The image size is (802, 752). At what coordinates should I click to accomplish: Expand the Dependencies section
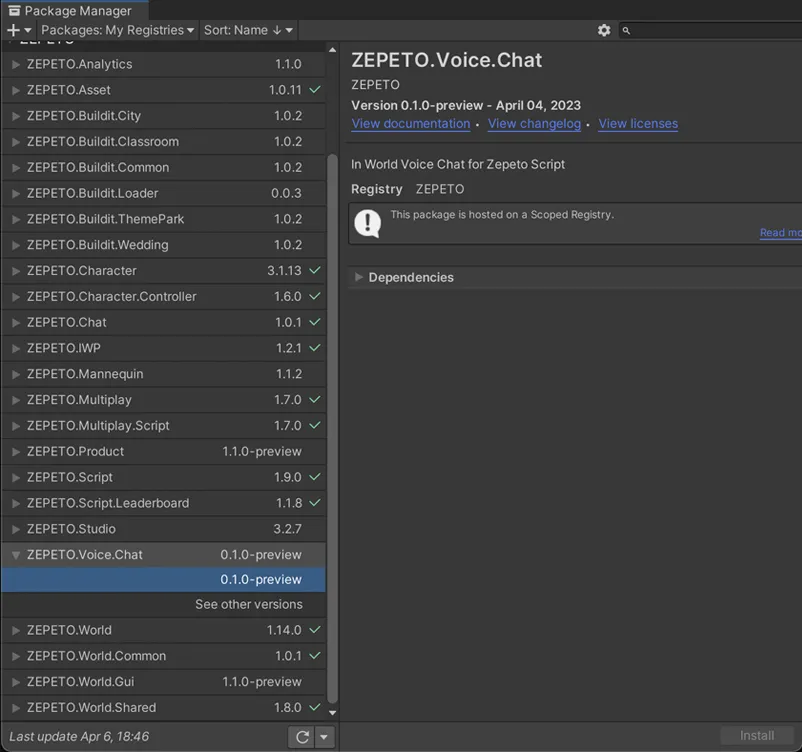tap(359, 277)
